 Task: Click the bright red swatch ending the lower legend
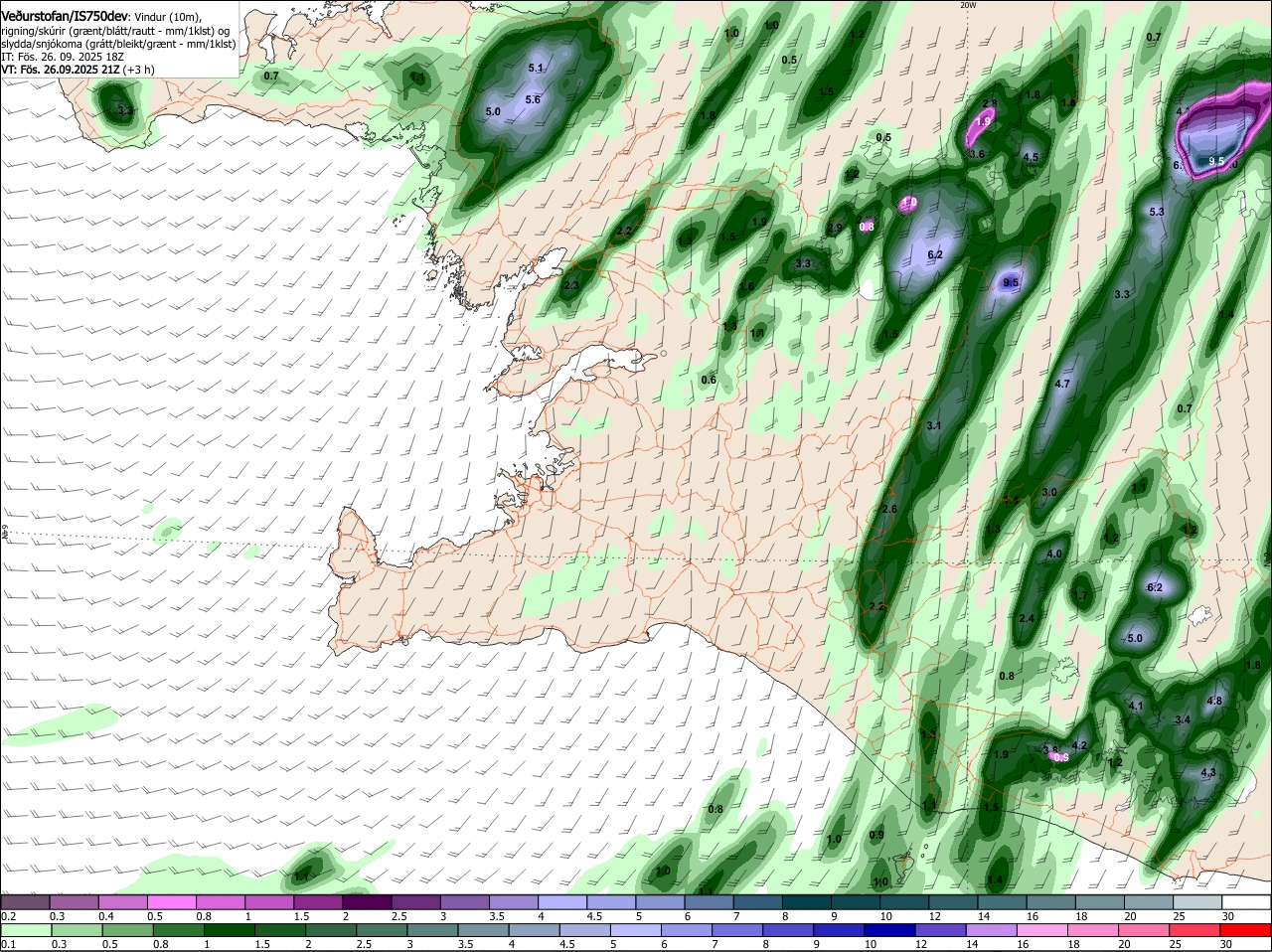point(1247,931)
